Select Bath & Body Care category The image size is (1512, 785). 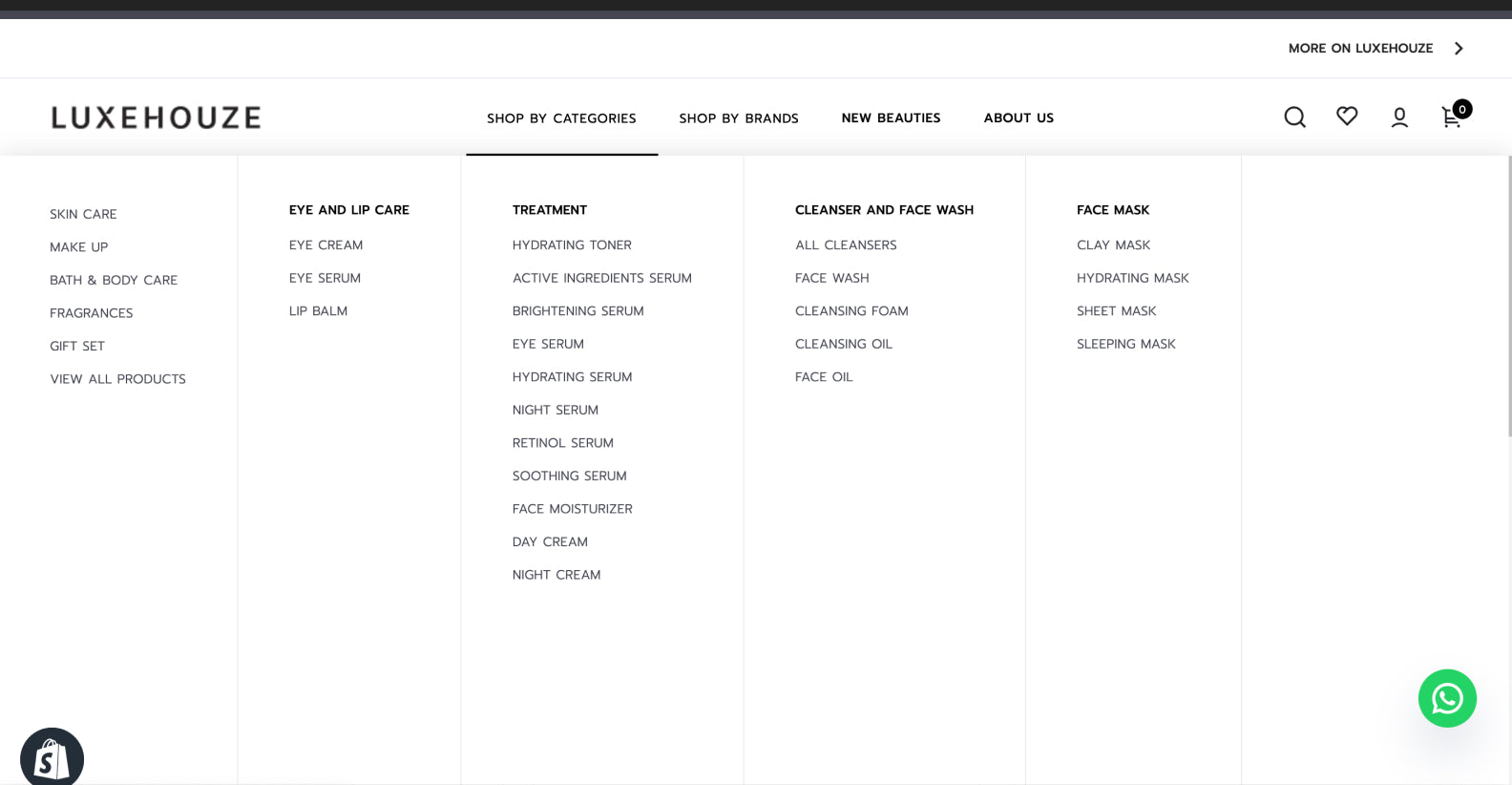[x=114, y=280]
